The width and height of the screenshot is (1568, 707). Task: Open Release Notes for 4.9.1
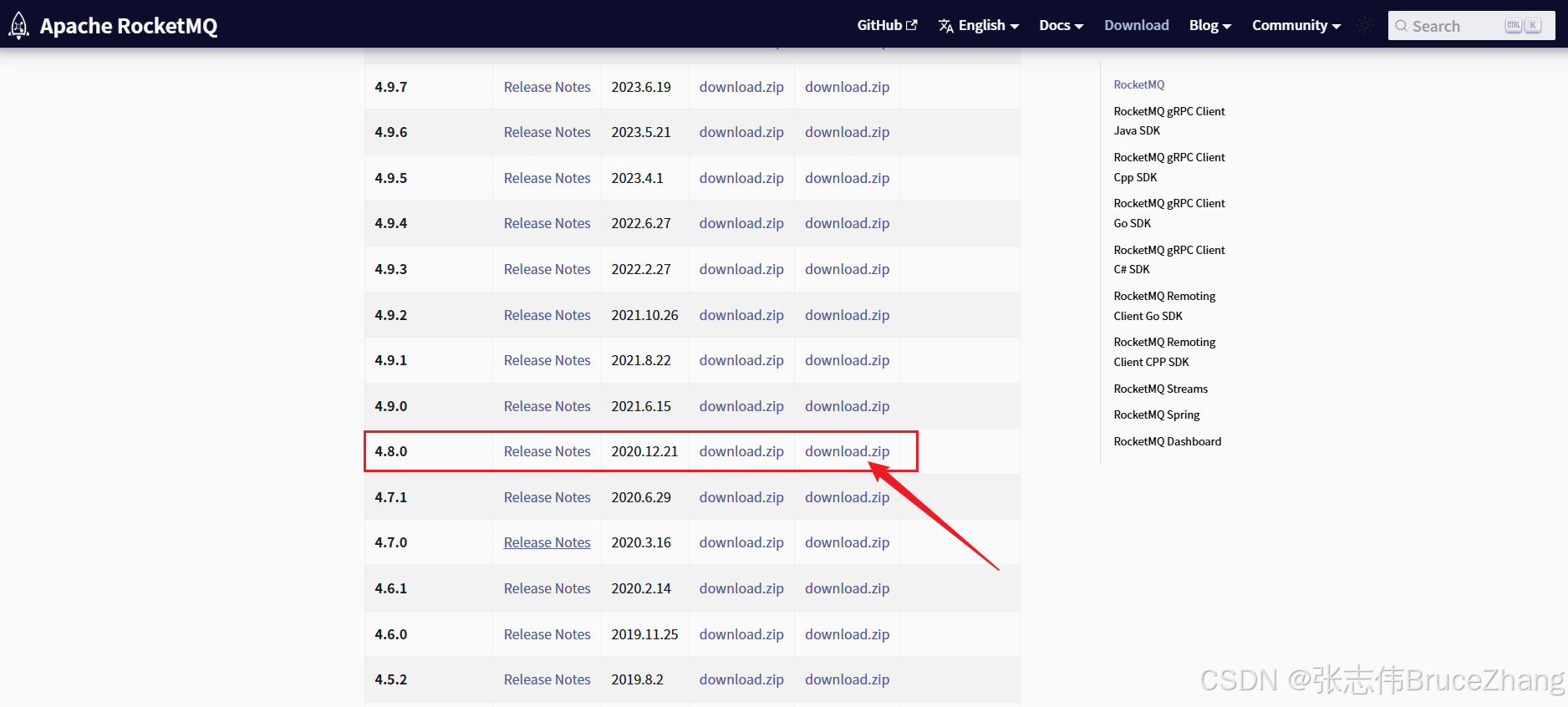pyautogui.click(x=547, y=360)
